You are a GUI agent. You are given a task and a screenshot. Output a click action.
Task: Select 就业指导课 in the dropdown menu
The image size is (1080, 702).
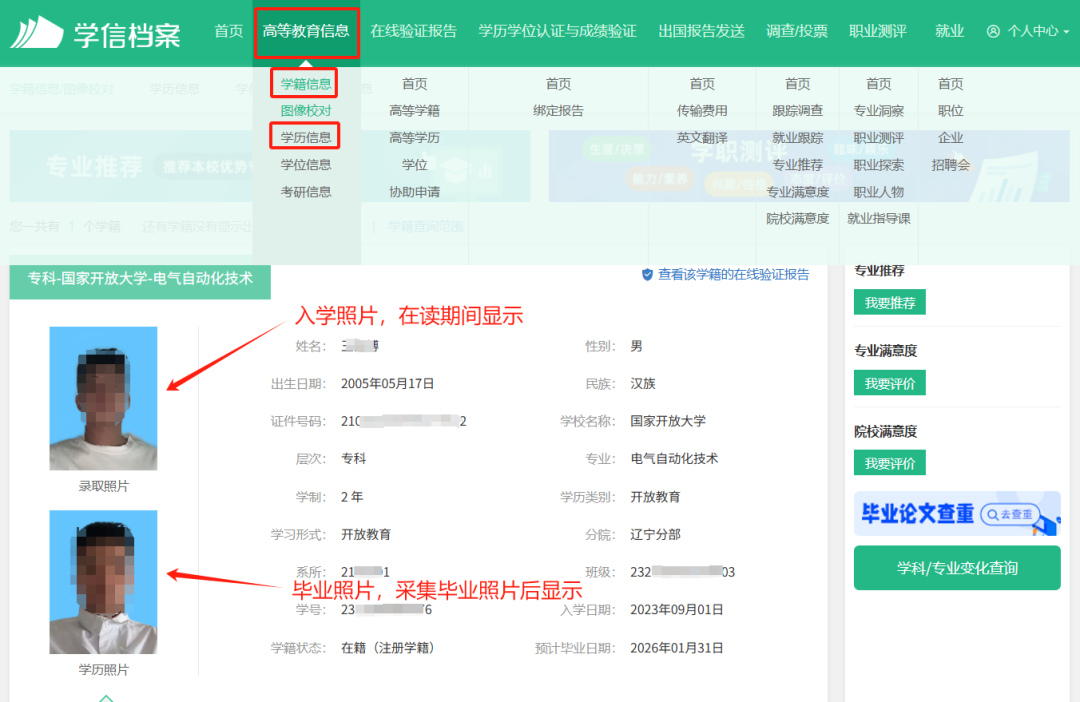tap(879, 219)
